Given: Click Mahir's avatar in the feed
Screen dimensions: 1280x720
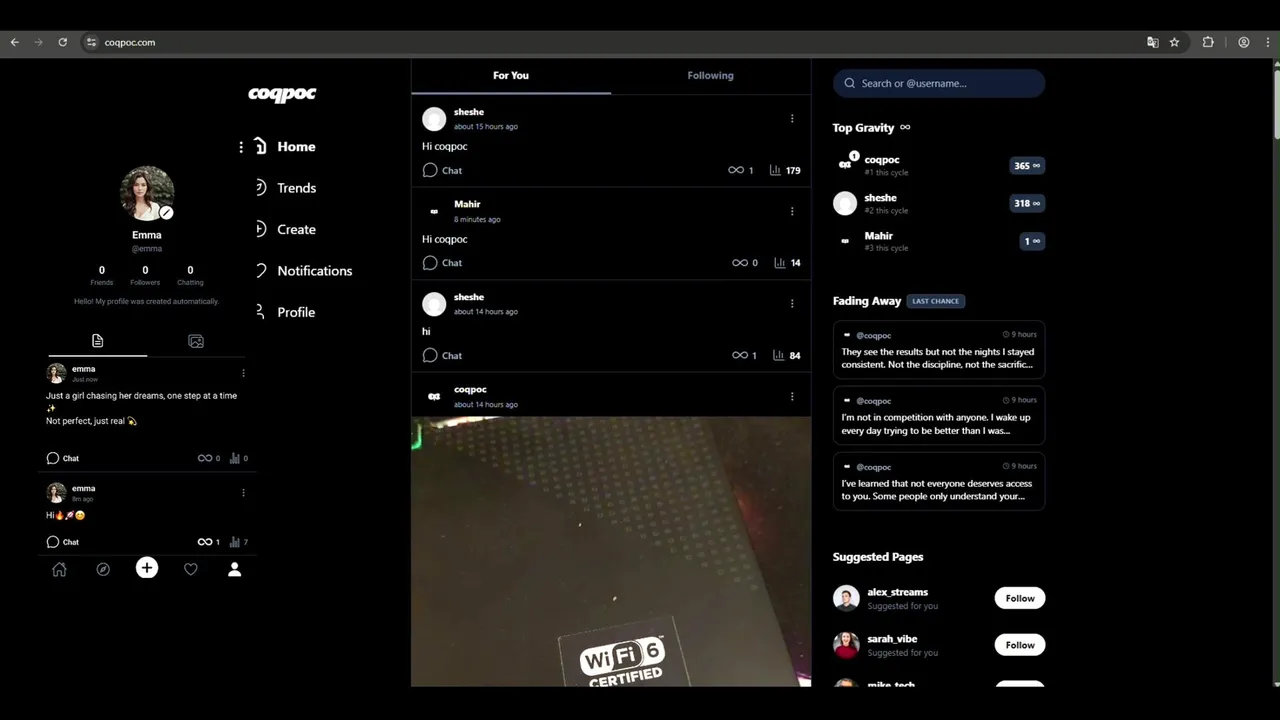Looking at the screenshot, I should [434, 211].
